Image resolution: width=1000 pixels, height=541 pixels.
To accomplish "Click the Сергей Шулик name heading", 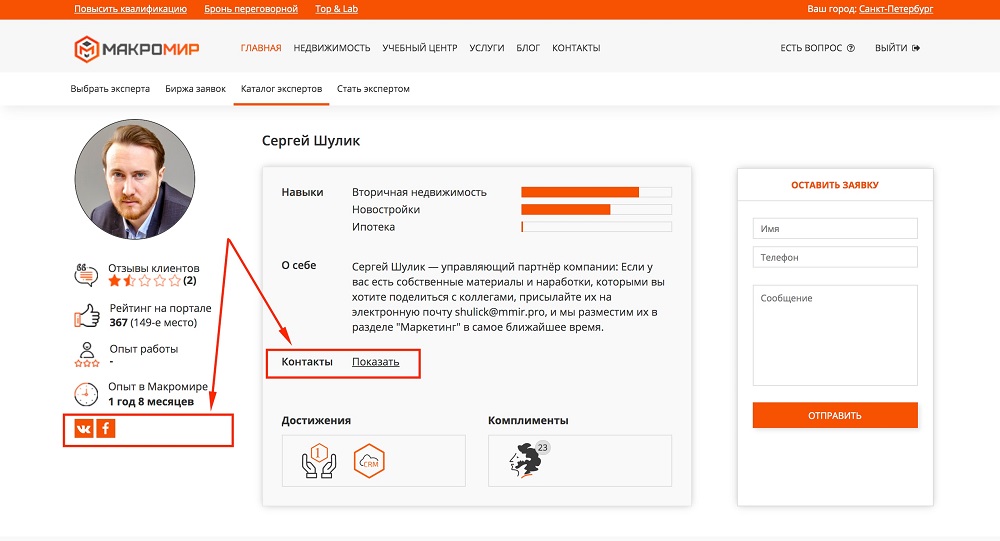I will [311, 141].
